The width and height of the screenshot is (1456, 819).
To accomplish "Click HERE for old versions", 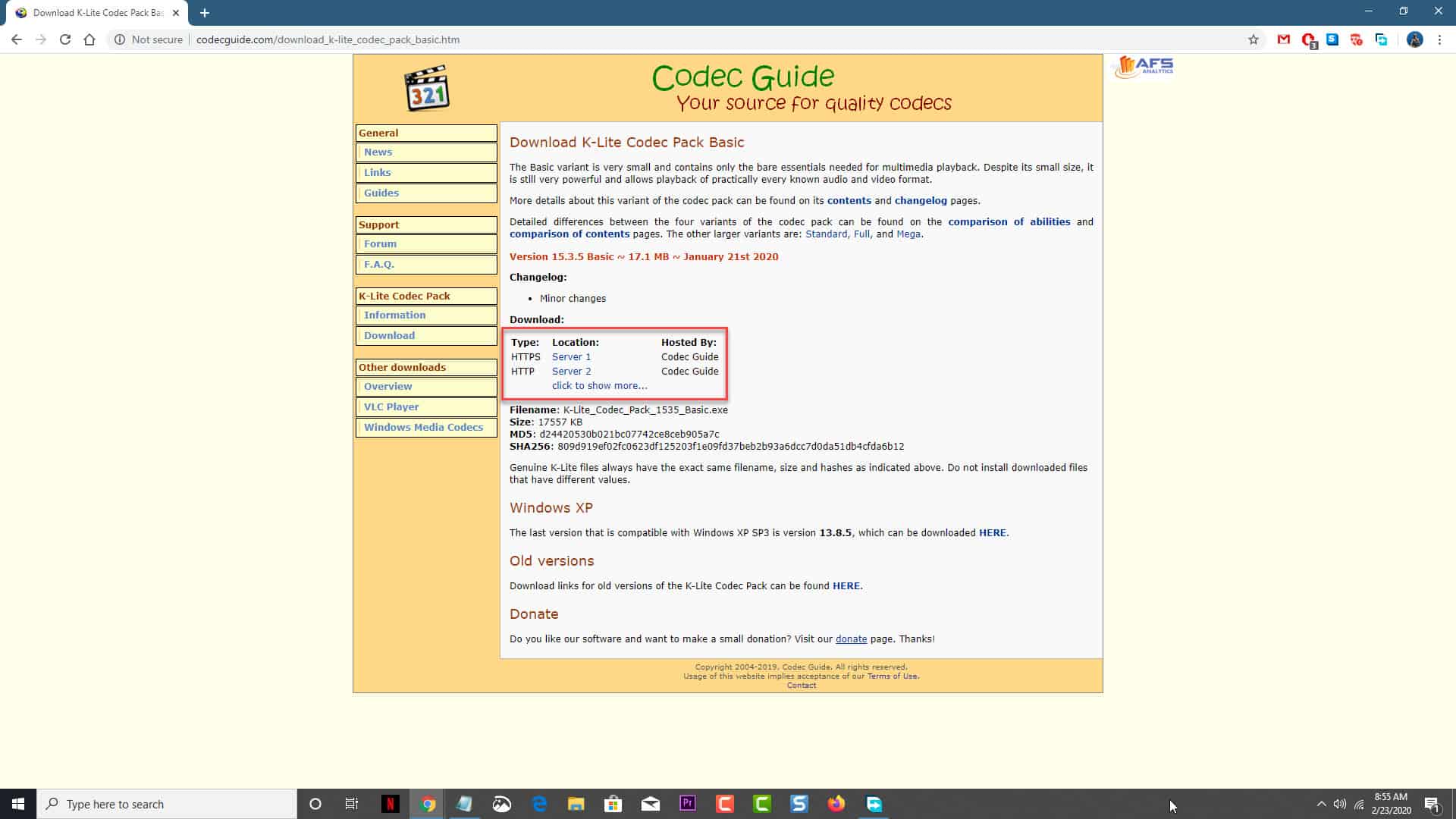I will click(846, 585).
